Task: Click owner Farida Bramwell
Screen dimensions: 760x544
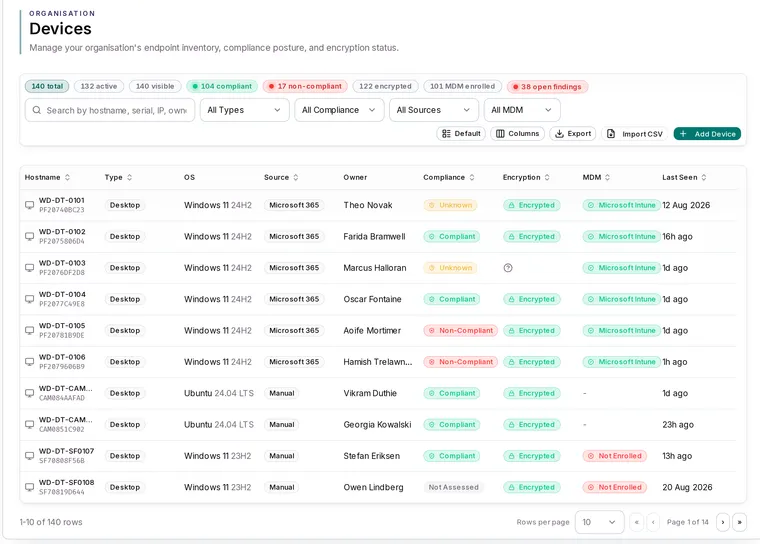Action: (374, 237)
